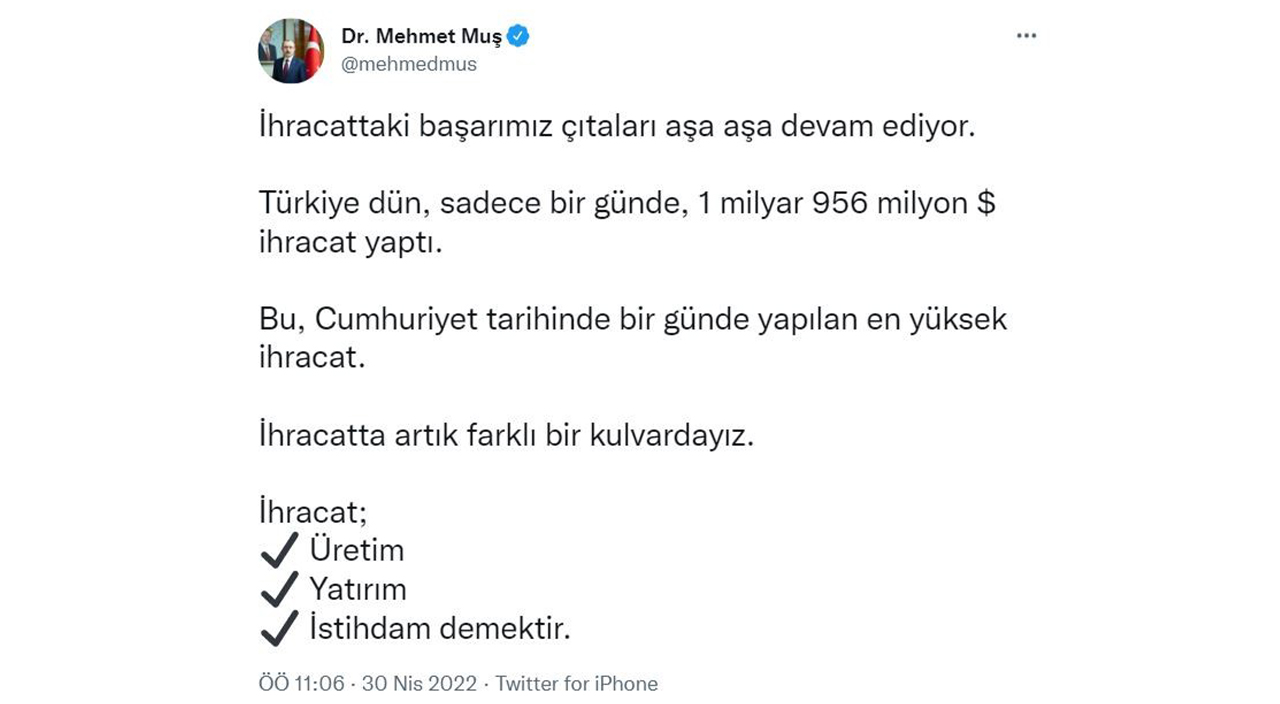Image resolution: width=1280 pixels, height=704 pixels.
Task: Open the tweet options menu via three dots
Action: 1026,35
